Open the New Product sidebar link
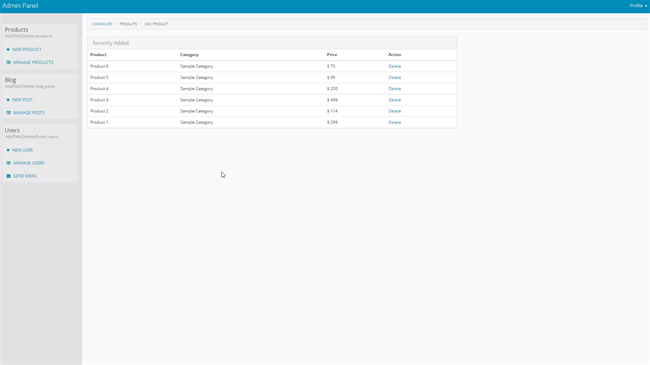 click(x=27, y=49)
